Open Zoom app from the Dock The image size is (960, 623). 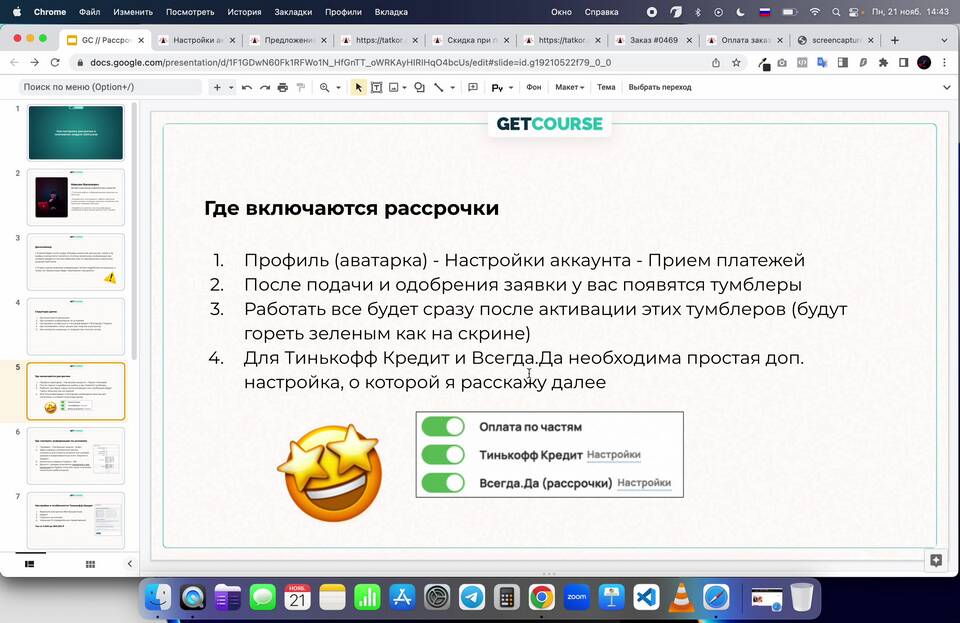coord(577,597)
